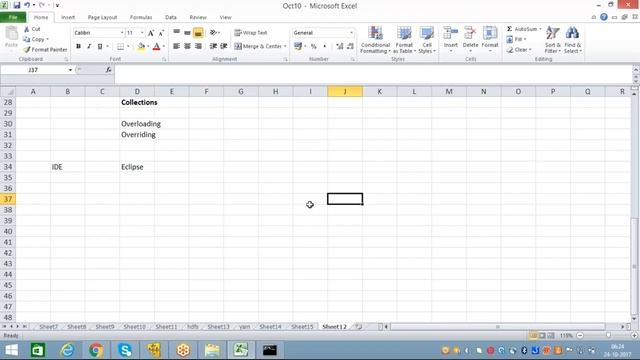640x360 pixels.
Task: Expand the General number format dropdown
Action: (351, 33)
